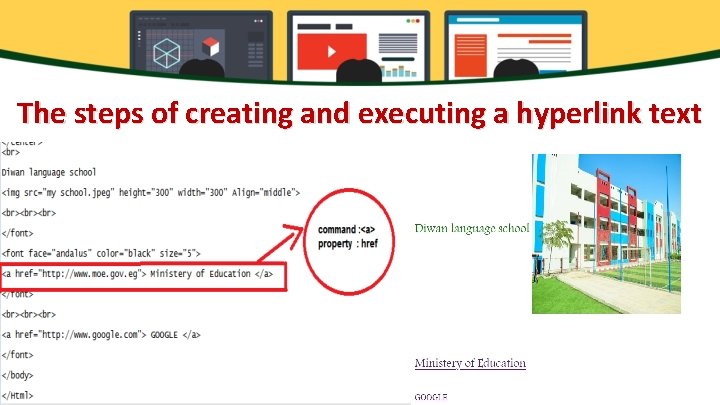Click the Diwan school building photo

click(606, 234)
